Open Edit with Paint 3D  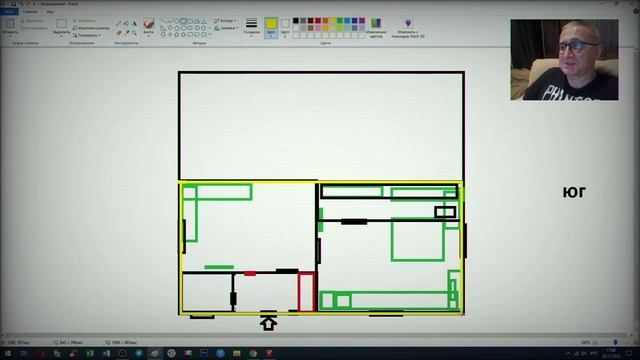point(408,28)
